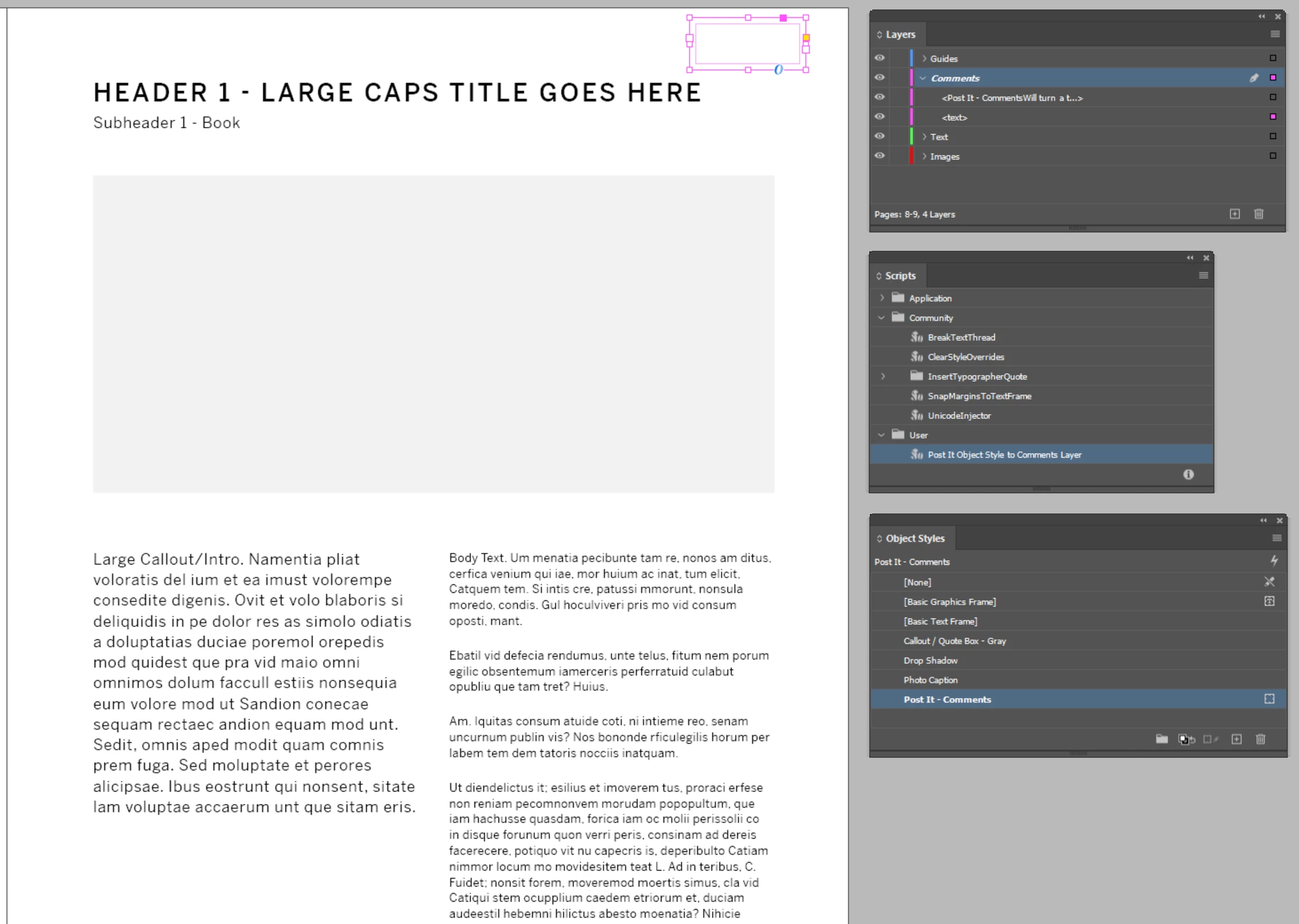This screenshot has width=1299, height=924.
Task: Expand the InsertTypographerQuote folder
Action: pos(883,376)
